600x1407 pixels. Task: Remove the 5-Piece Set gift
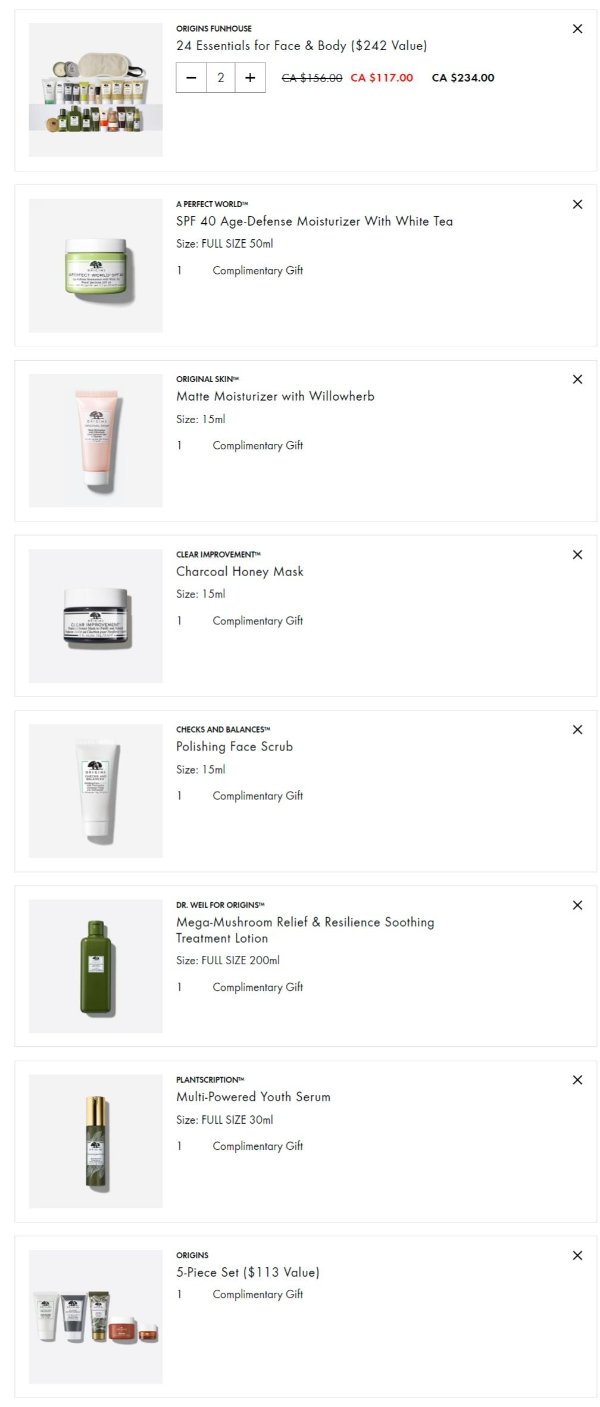[577, 1255]
